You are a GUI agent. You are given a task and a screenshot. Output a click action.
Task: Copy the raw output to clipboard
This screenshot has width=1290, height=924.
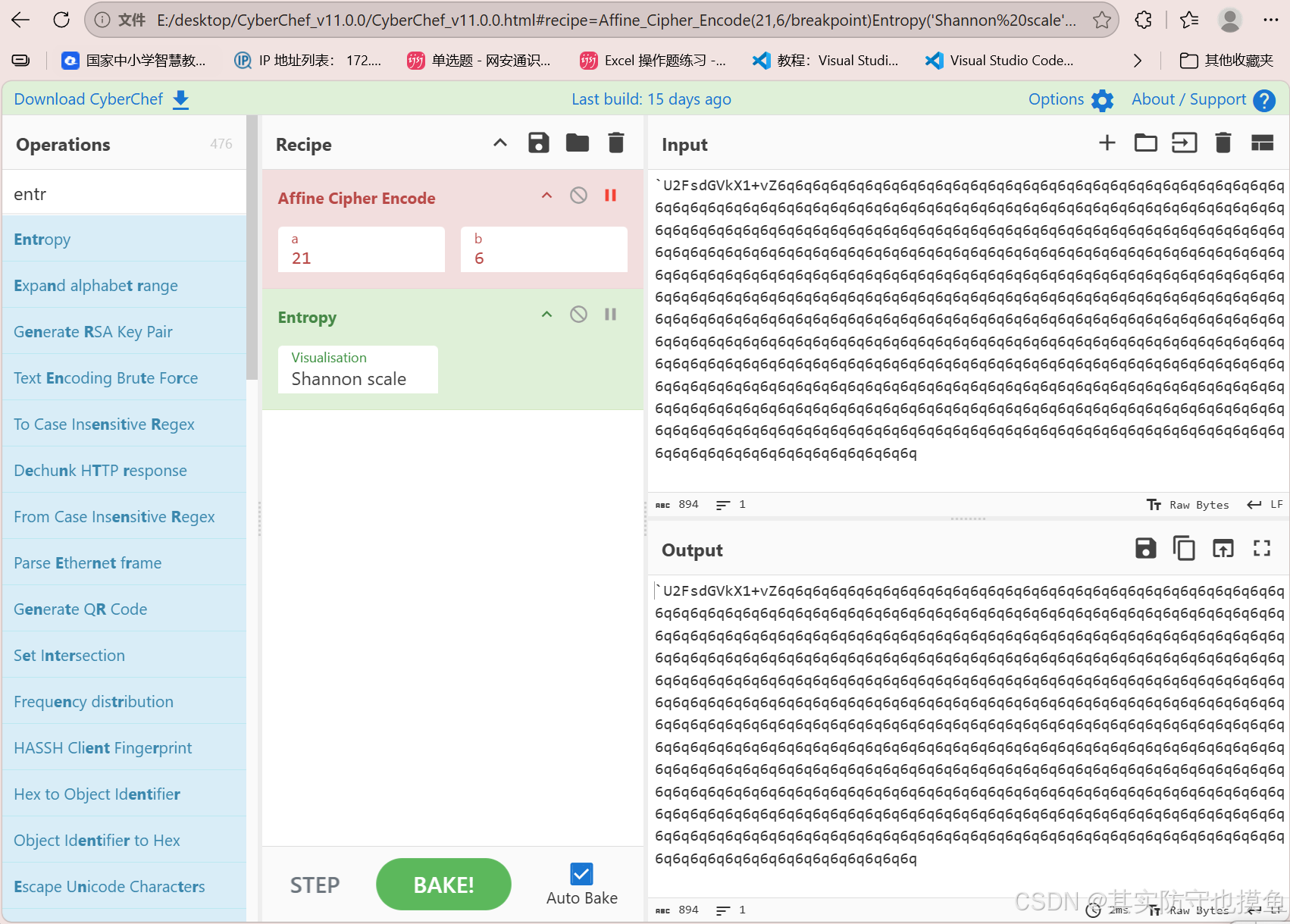tap(1184, 548)
